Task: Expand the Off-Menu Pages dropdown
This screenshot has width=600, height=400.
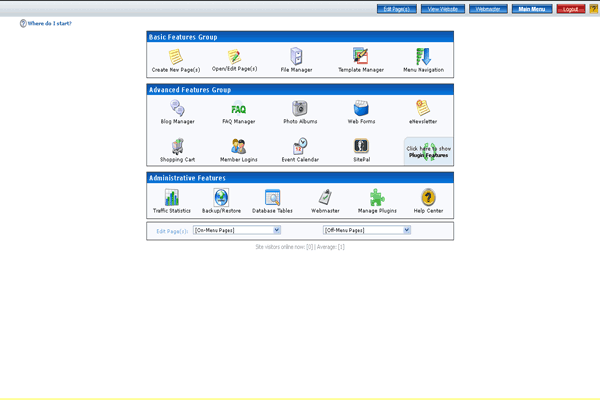Action: pos(366,230)
